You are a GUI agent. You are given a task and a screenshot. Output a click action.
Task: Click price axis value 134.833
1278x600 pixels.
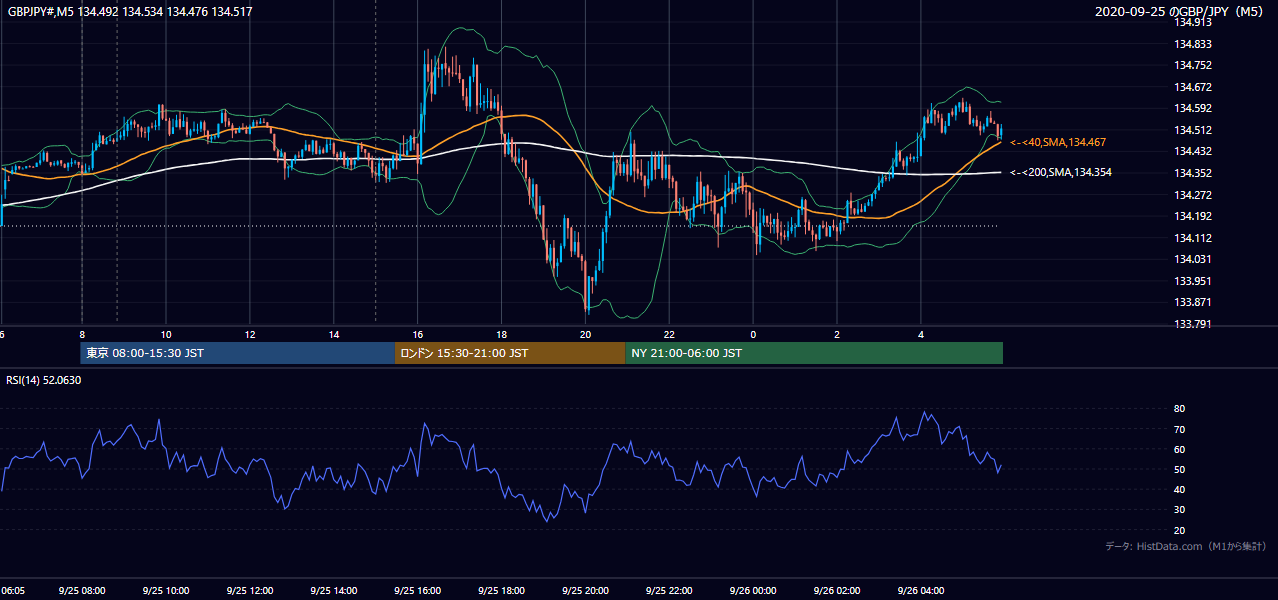click(x=1193, y=44)
